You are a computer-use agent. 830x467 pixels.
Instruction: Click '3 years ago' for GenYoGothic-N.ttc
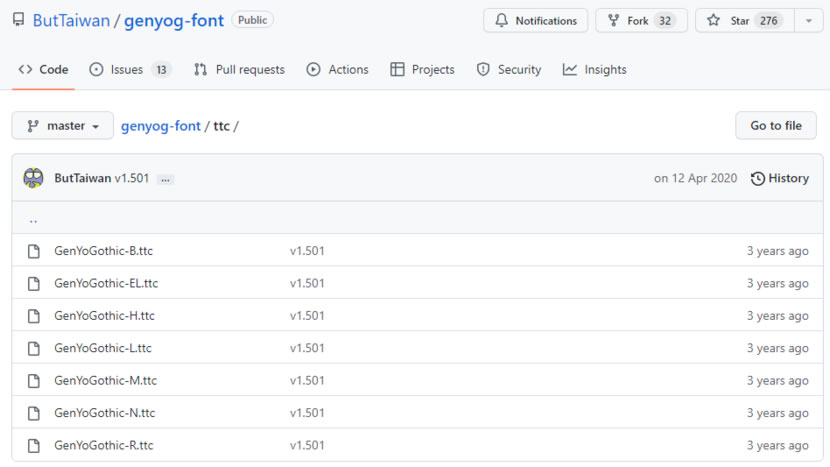[778, 412]
